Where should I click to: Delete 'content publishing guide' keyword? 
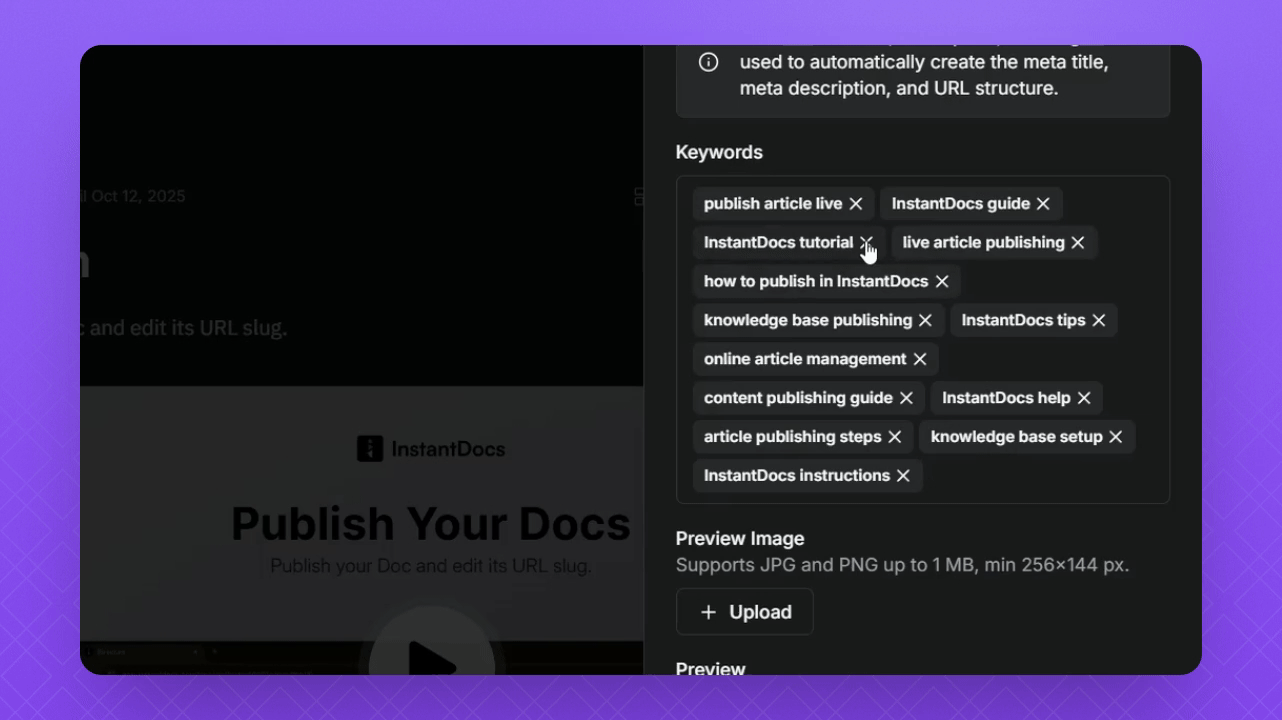click(x=906, y=398)
